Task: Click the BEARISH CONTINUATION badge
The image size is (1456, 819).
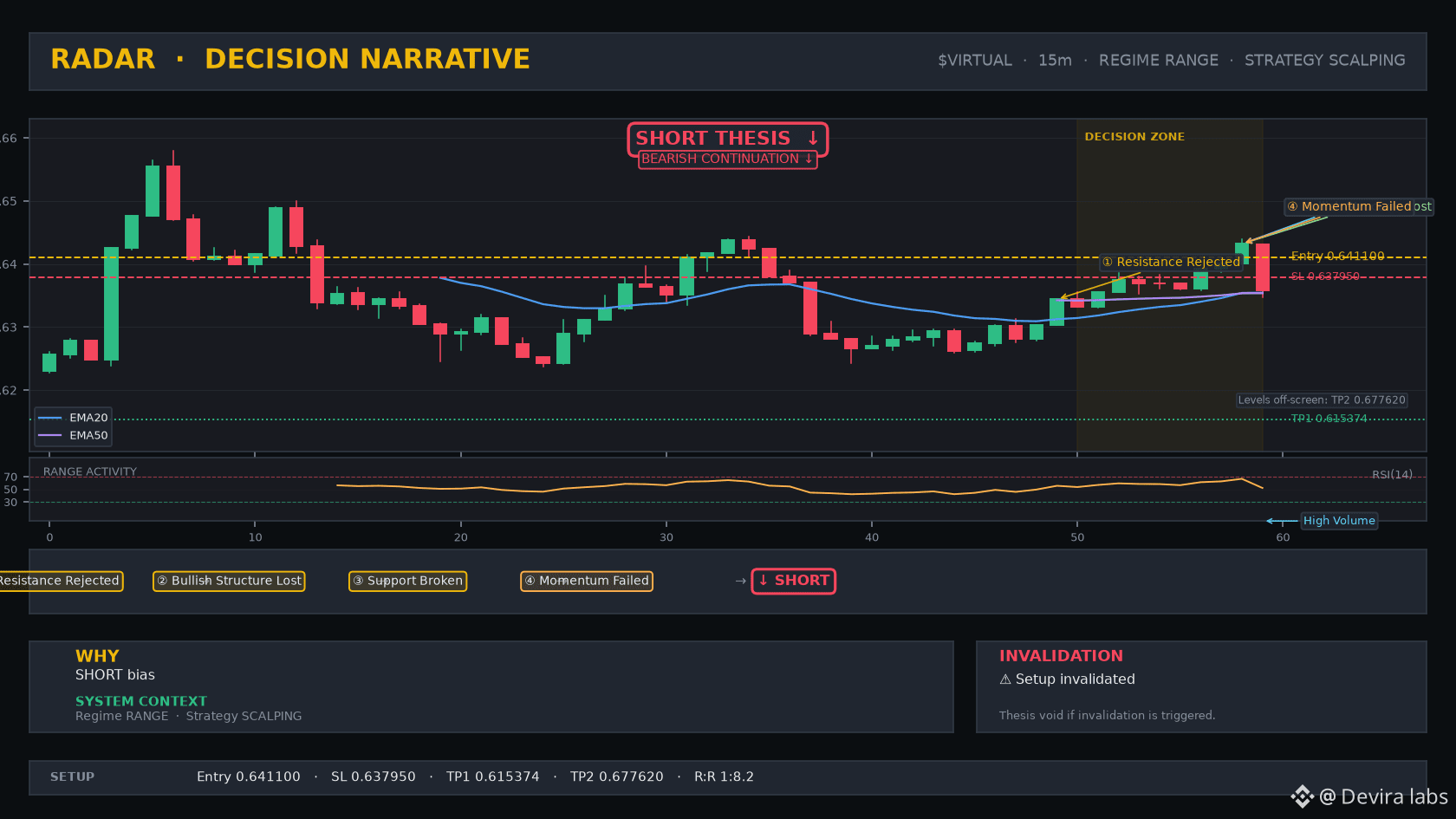Action: (x=728, y=159)
